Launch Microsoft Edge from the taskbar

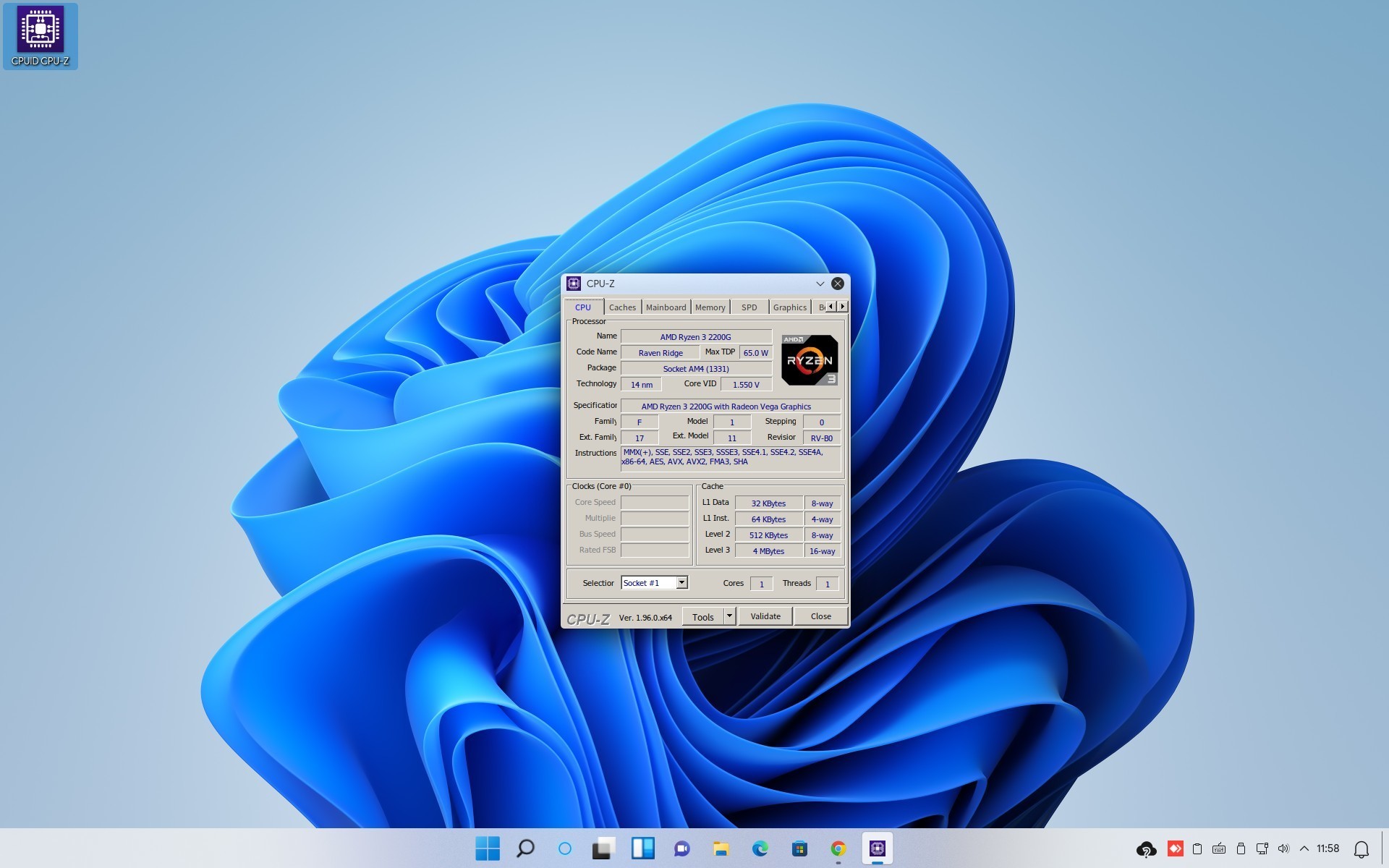[760, 848]
